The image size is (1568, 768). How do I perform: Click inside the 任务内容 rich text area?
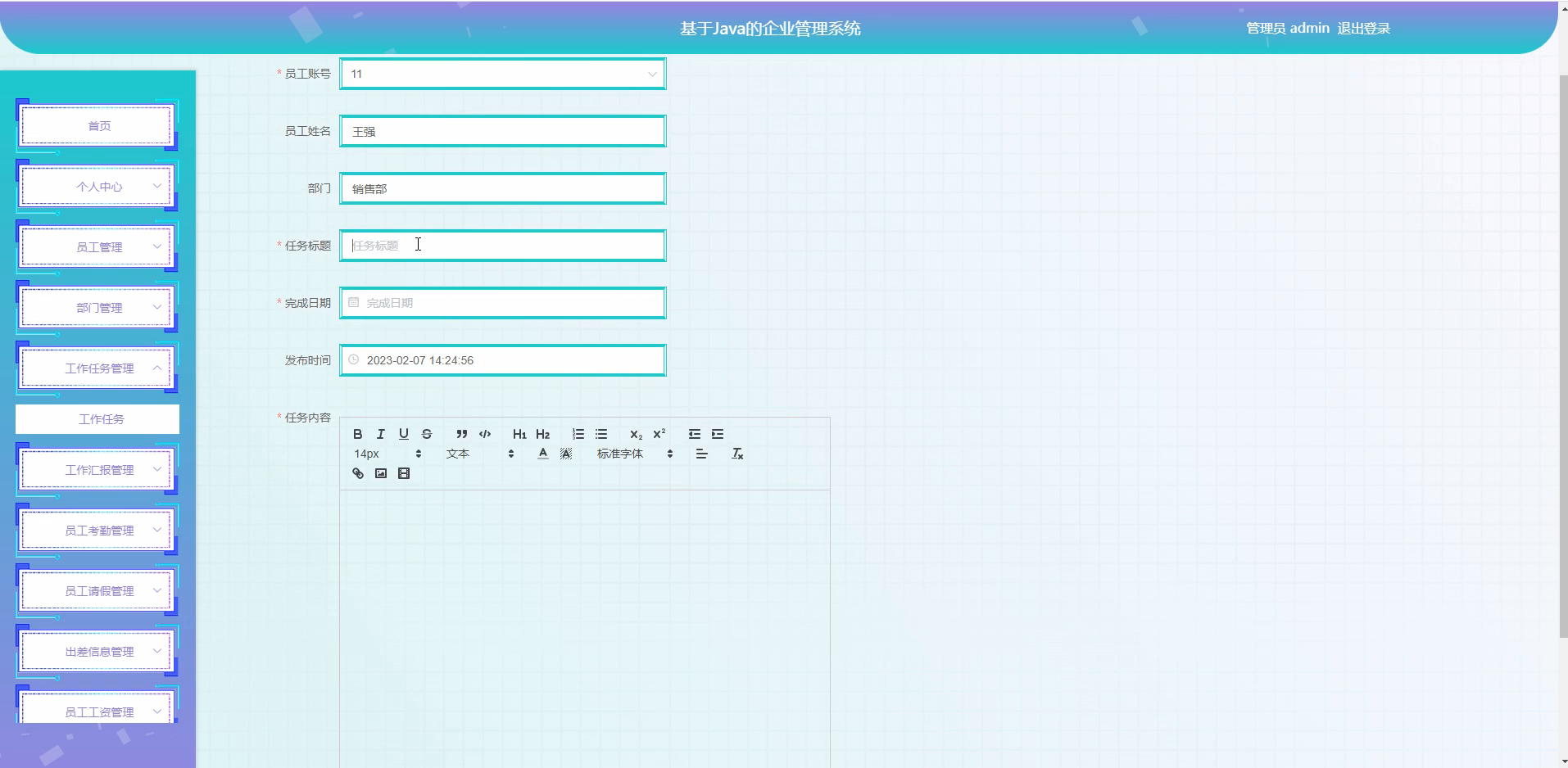click(x=585, y=629)
